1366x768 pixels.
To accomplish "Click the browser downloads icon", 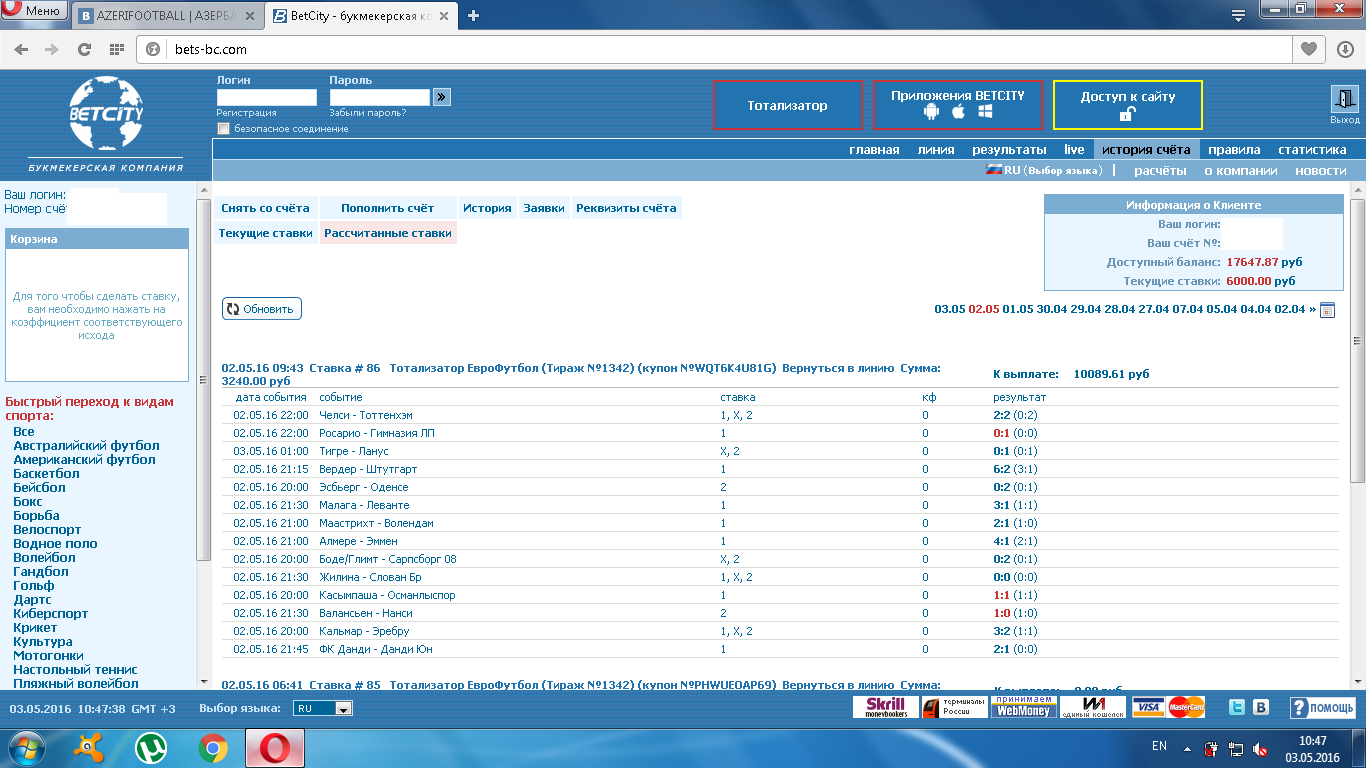I will (x=1345, y=49).
